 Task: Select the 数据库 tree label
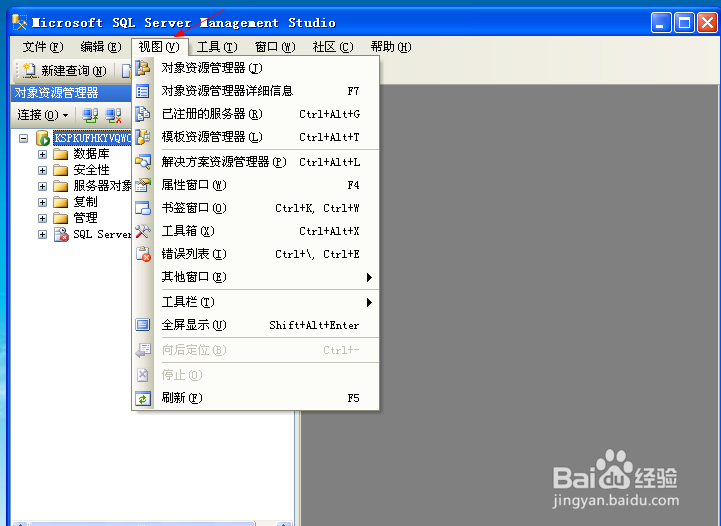click(92, 154)
